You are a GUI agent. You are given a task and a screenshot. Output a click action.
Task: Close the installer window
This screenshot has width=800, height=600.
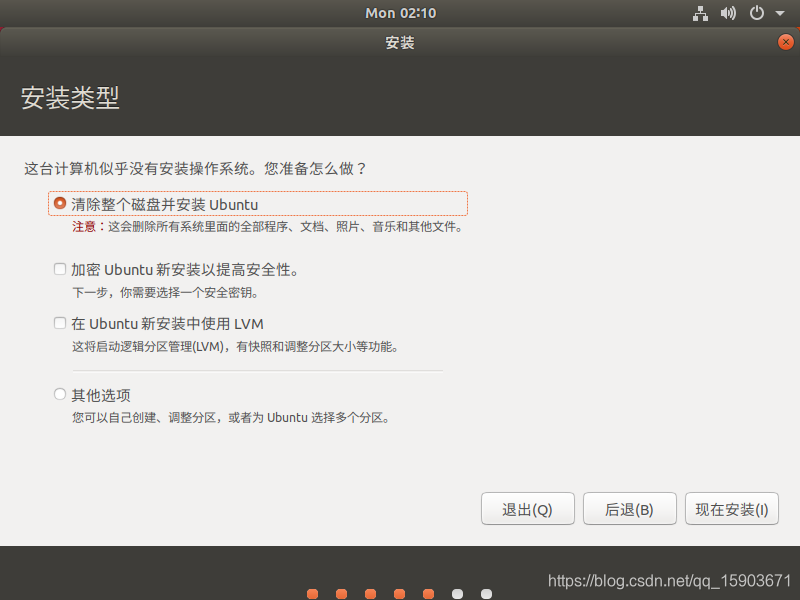point(786,42)
